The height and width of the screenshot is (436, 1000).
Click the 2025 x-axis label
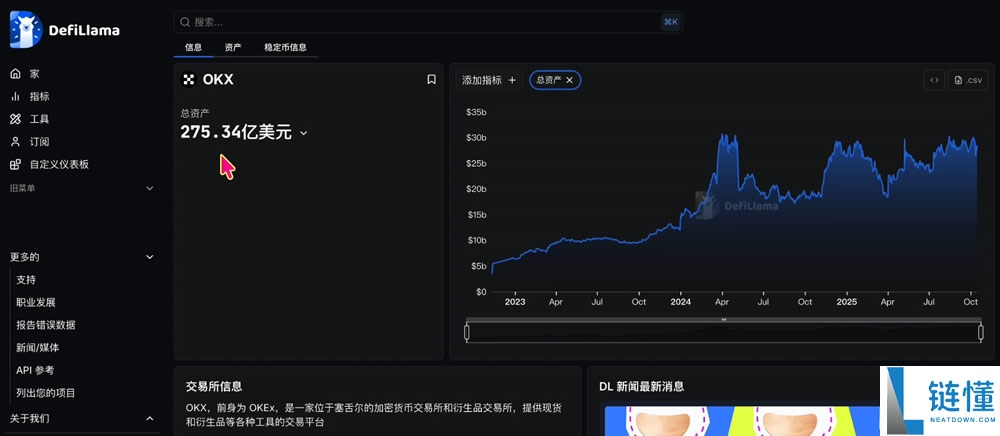pos(846,302)
